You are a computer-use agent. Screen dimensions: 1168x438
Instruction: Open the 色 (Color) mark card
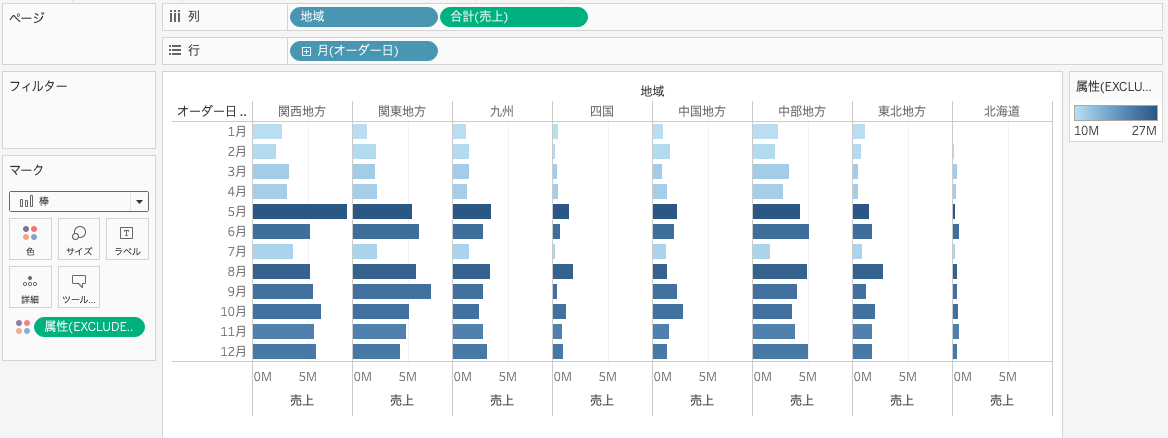(30, 239)
